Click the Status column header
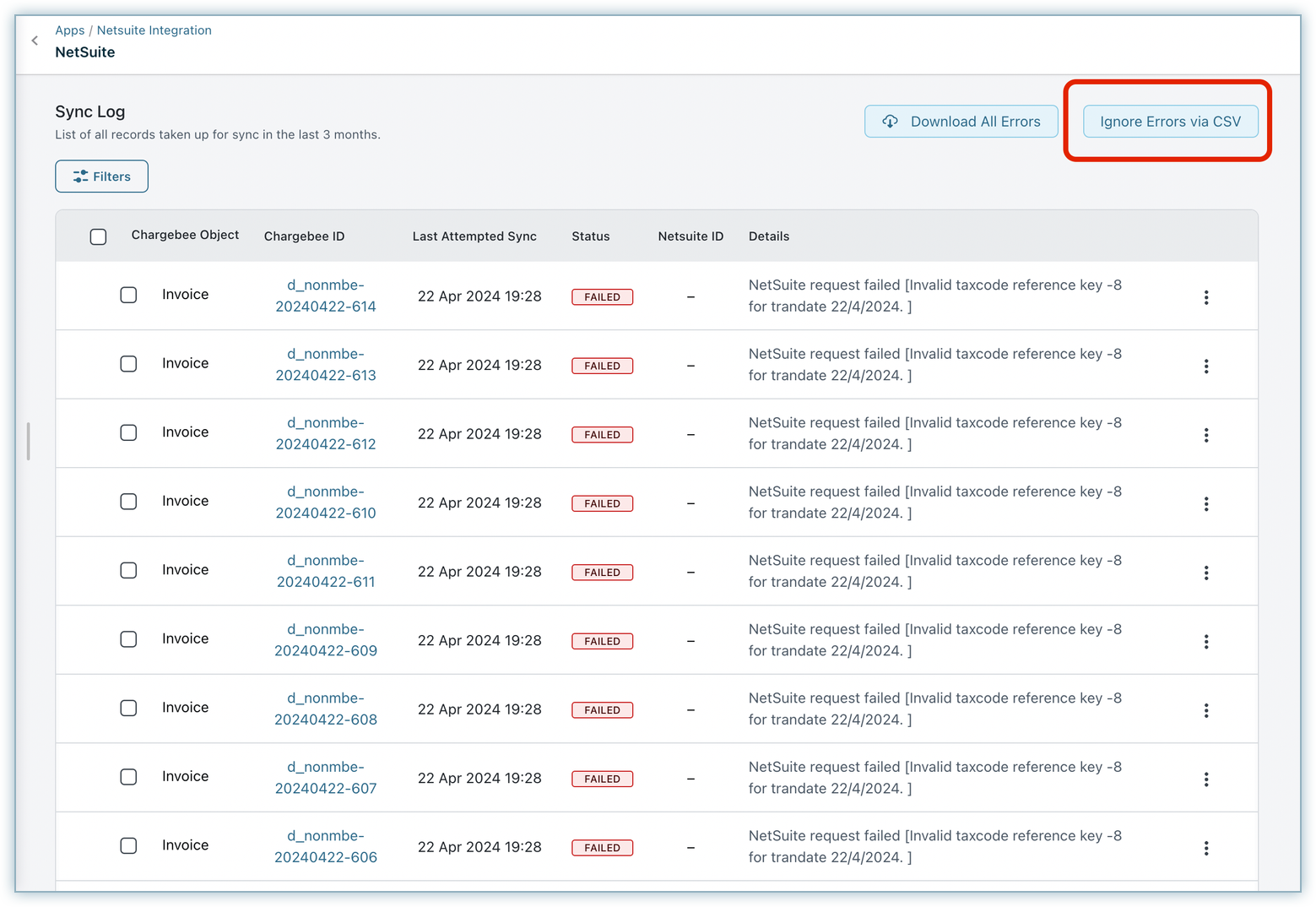This screenshot has height=907, width=1316. pos(591,236)
